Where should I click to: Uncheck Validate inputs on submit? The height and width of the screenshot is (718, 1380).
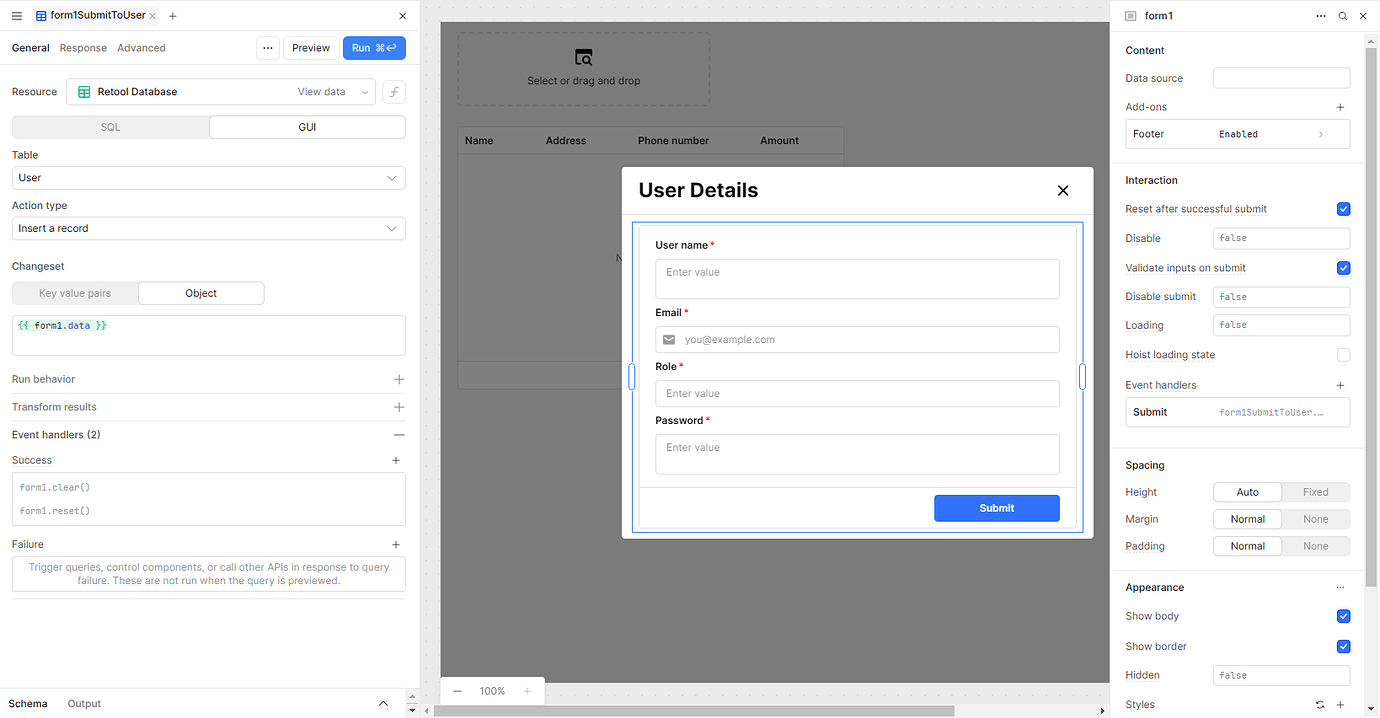1343,268
